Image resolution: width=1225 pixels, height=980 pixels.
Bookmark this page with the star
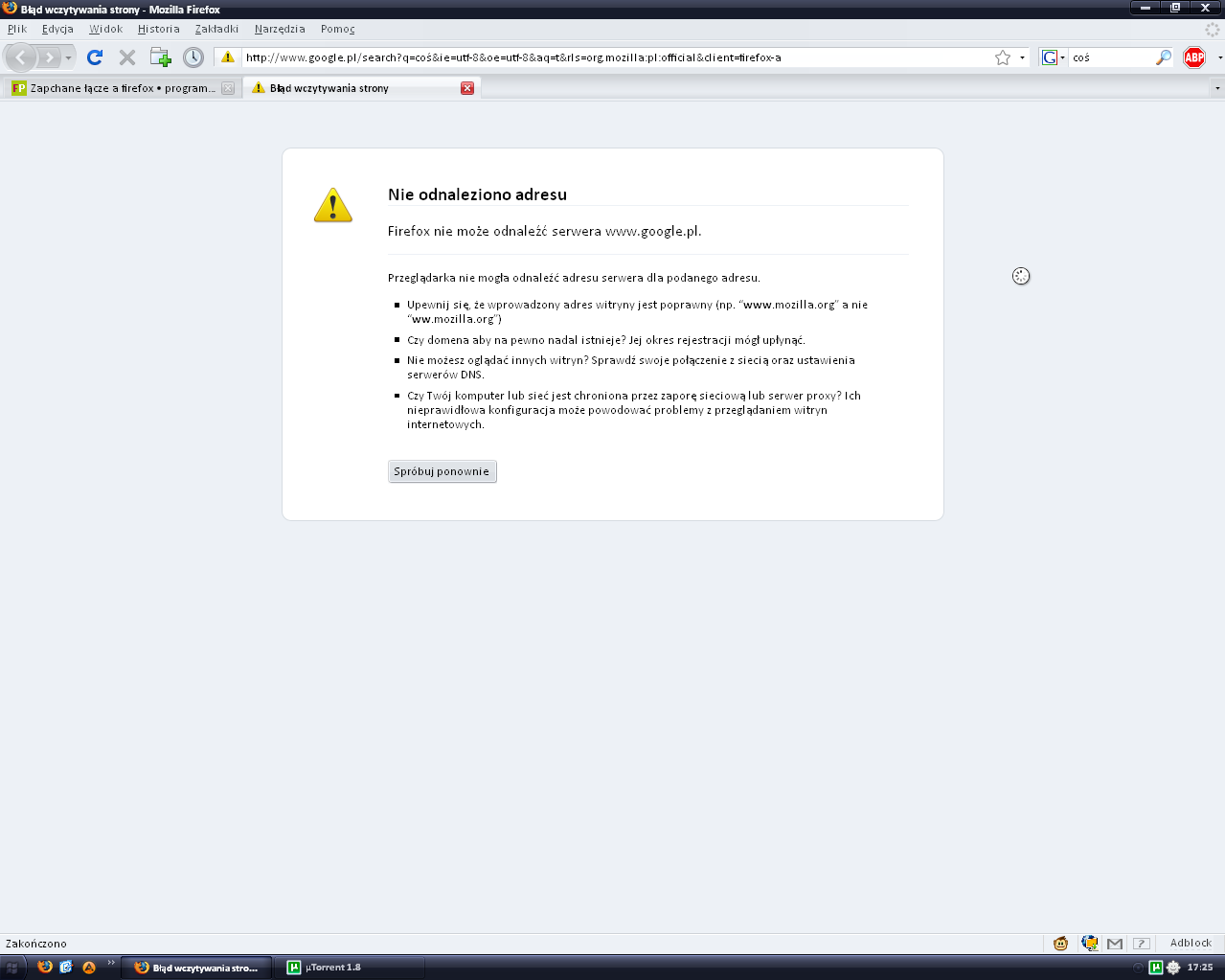click(x=1003, y=57)
